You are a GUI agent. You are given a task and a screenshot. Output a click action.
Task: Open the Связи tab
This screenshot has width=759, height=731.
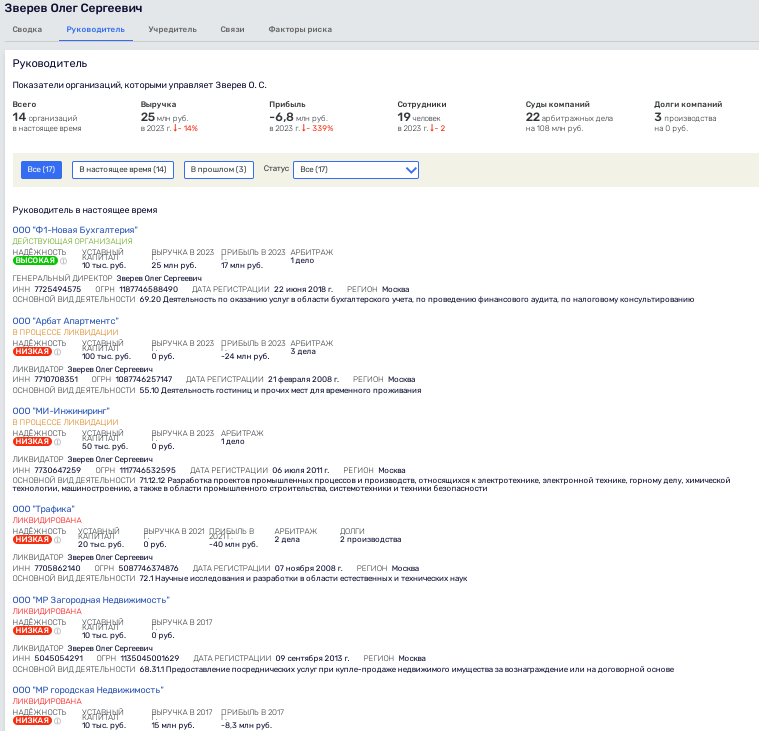click(x=232, y=30)
